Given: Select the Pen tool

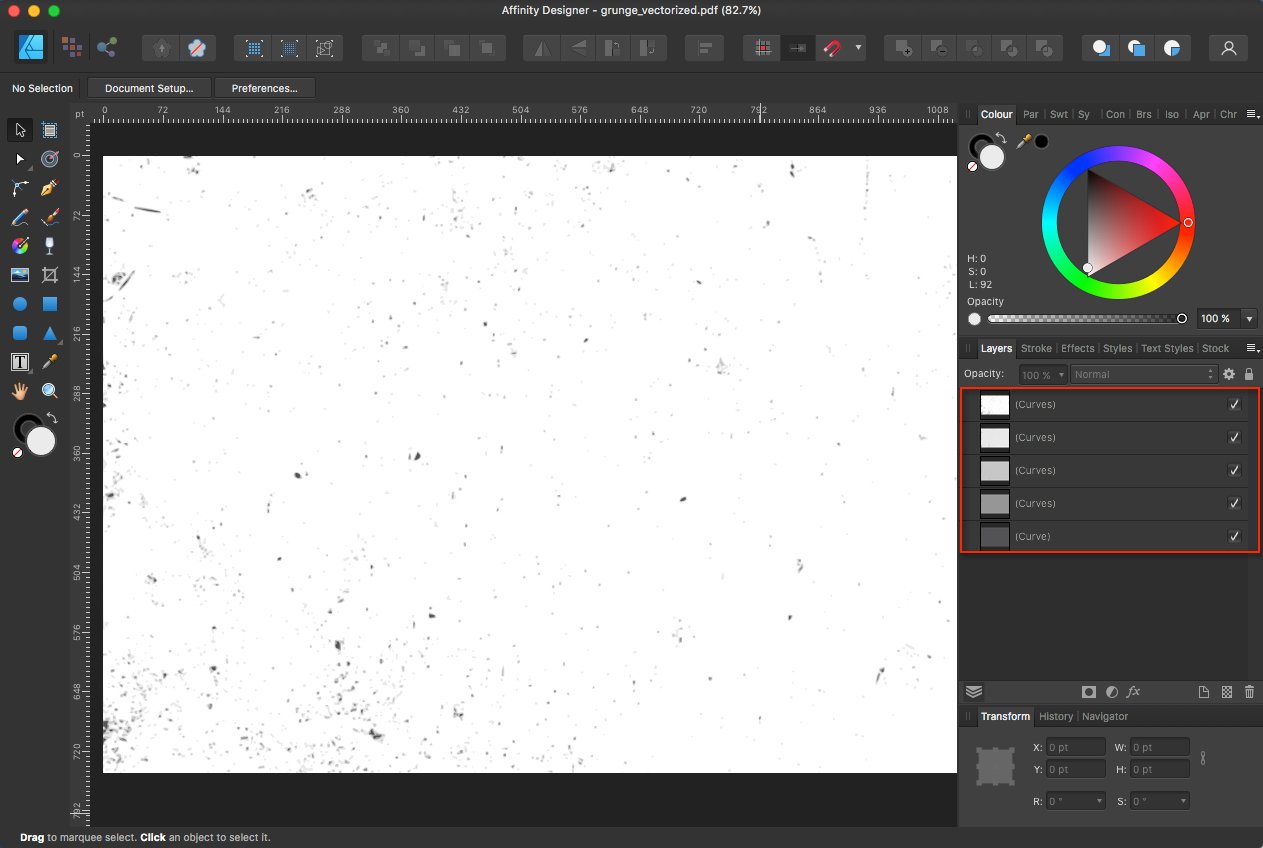Looking at the screenshot, I should pyautogui.click(x=50, y=188).
